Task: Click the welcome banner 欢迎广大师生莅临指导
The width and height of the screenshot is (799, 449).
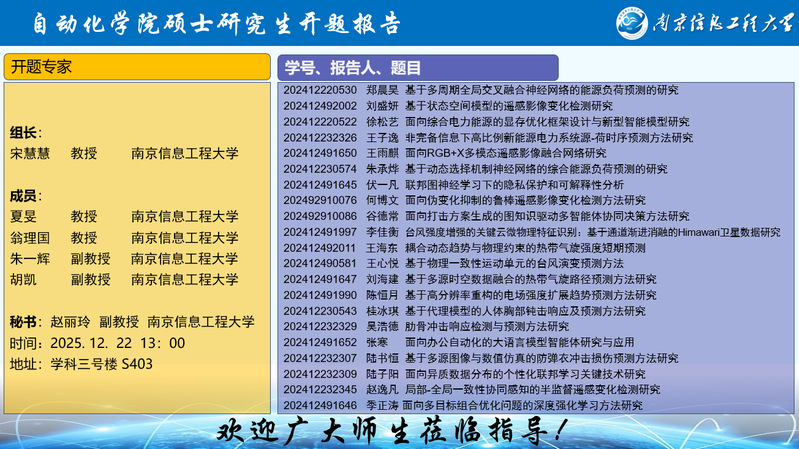Action: [x=397, y=431]
